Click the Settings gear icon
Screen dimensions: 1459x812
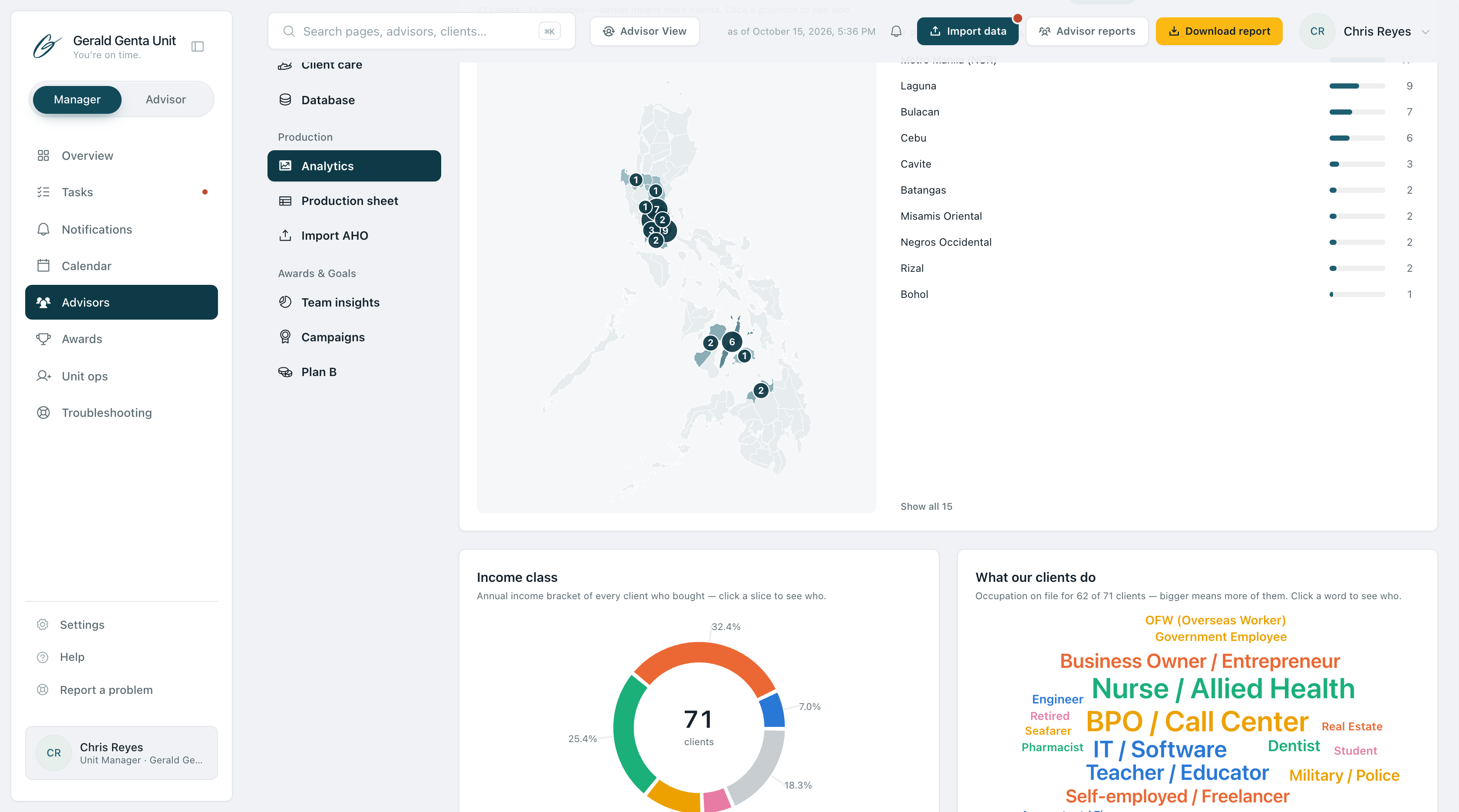43,624
